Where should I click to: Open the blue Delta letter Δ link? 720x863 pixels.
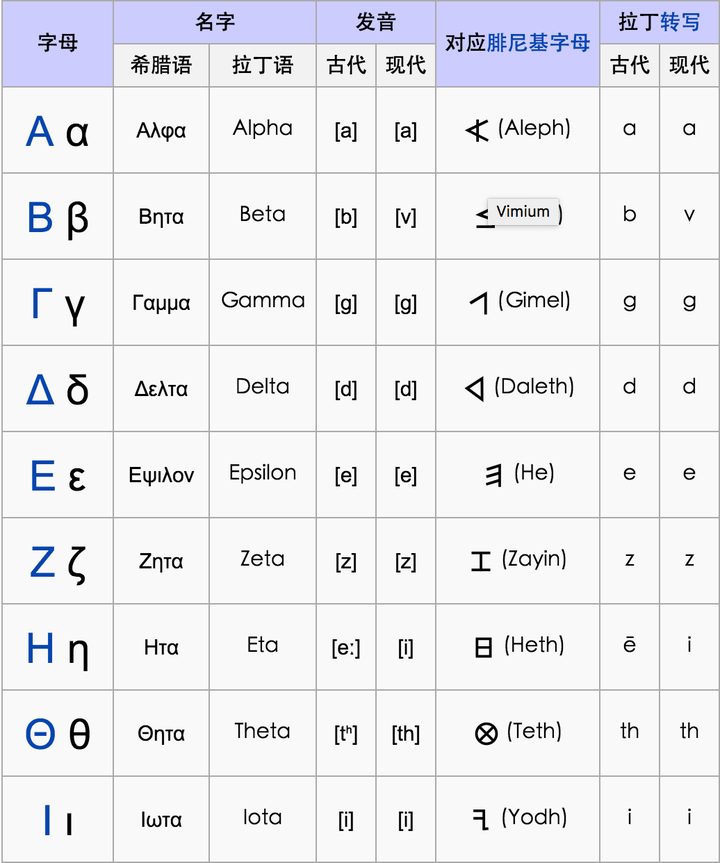coord(40,389)
